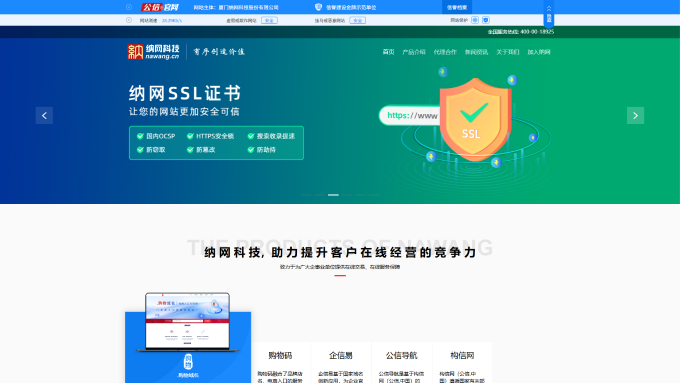Viewport: 680px width, 383px height.
Task: Click the first 安全 badge in the status row
Action: 269,20
